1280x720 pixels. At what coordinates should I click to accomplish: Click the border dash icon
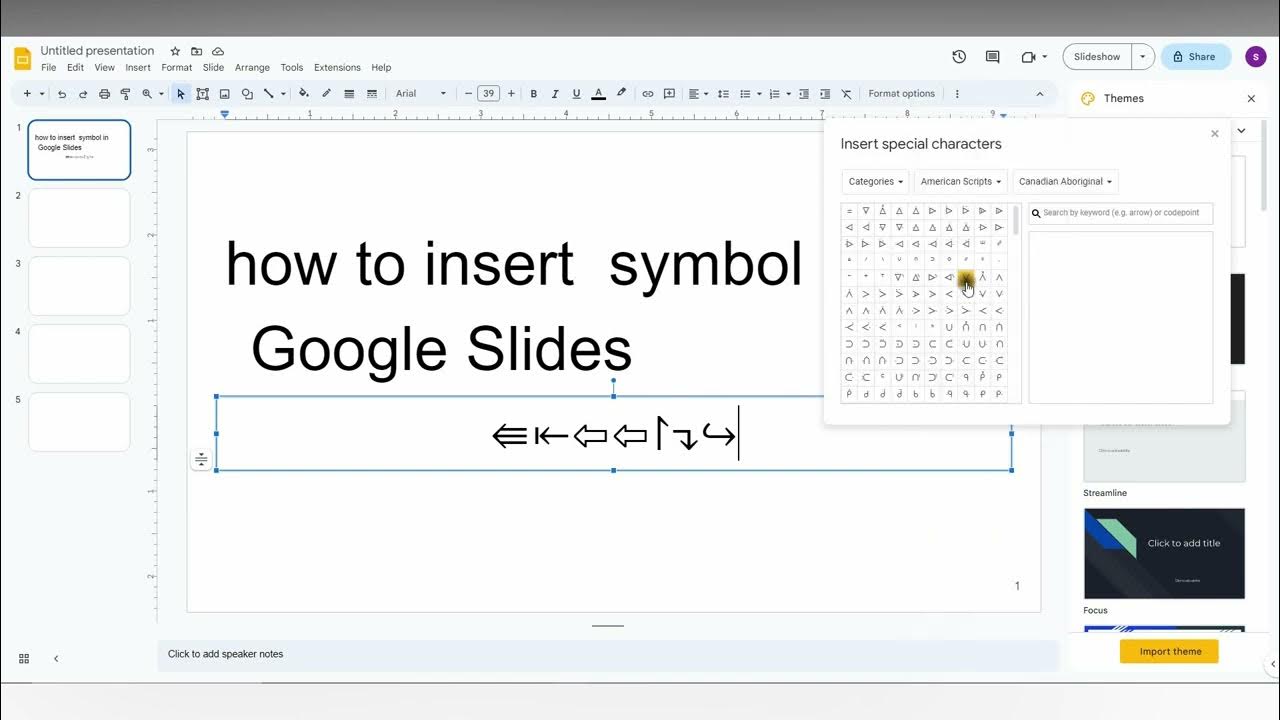click(372, 94)
